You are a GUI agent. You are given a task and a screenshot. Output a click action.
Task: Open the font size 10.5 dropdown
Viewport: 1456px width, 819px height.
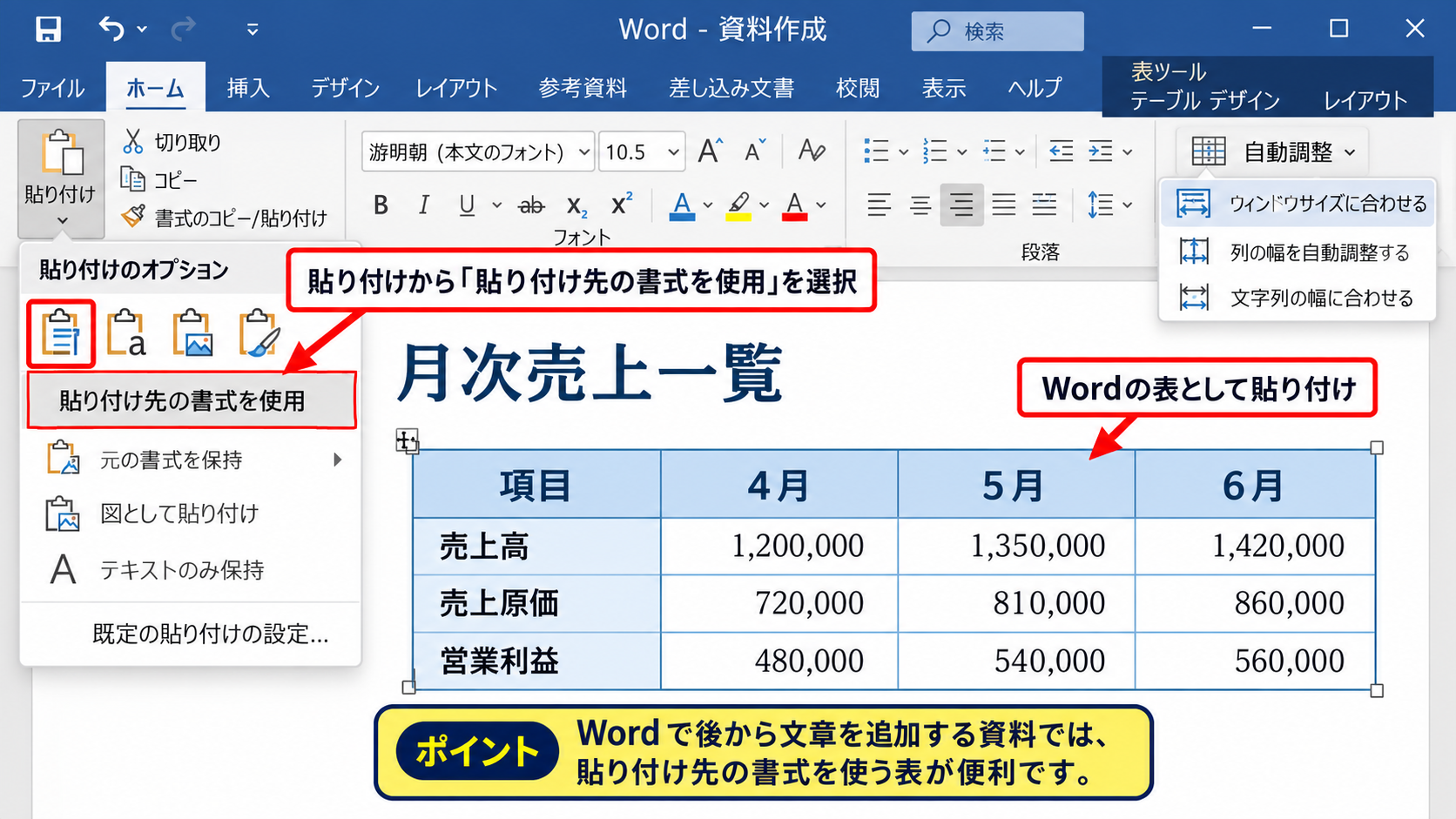point(673,152)
